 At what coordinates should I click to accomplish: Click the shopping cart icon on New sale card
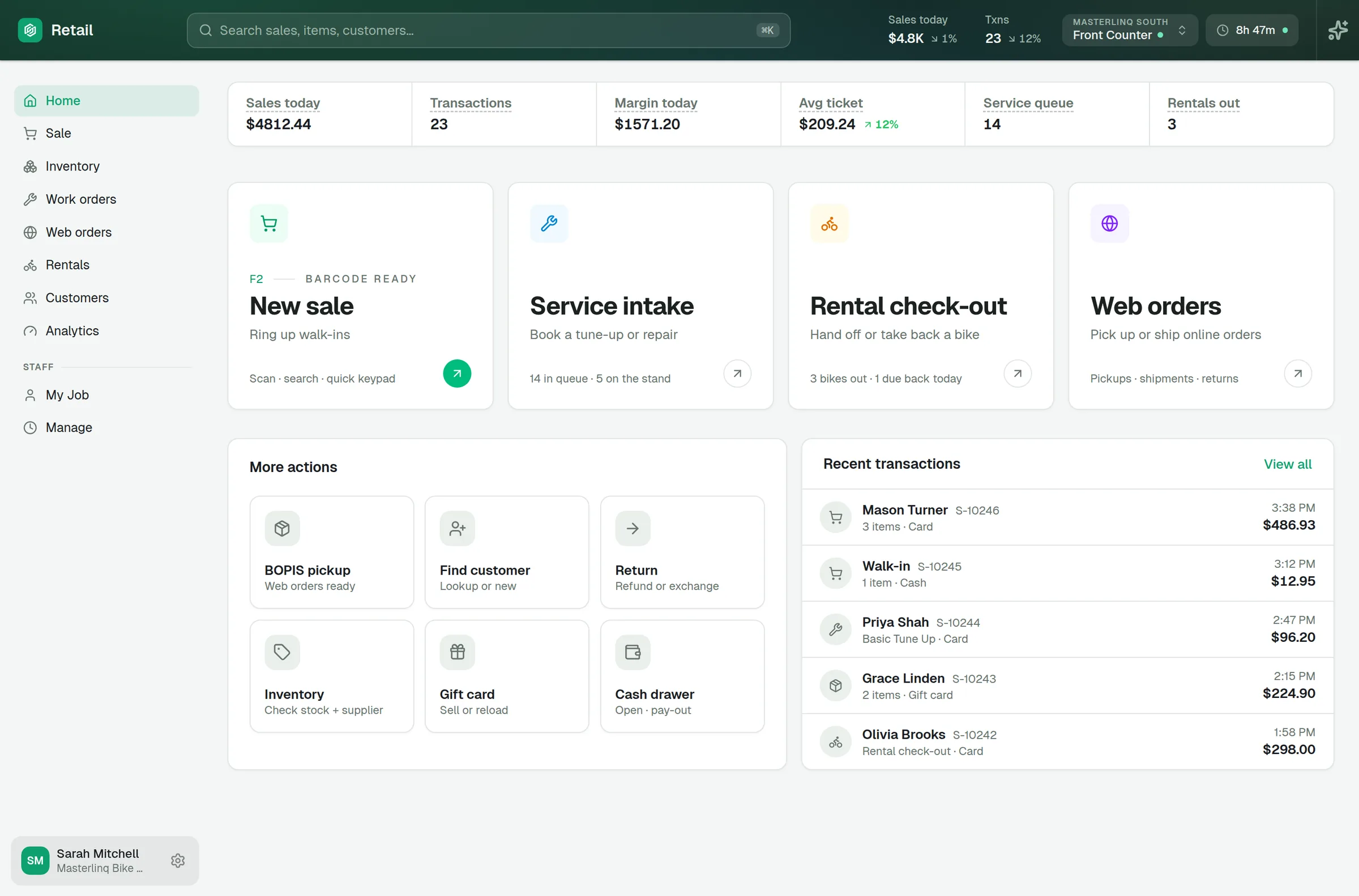[268, 224]
